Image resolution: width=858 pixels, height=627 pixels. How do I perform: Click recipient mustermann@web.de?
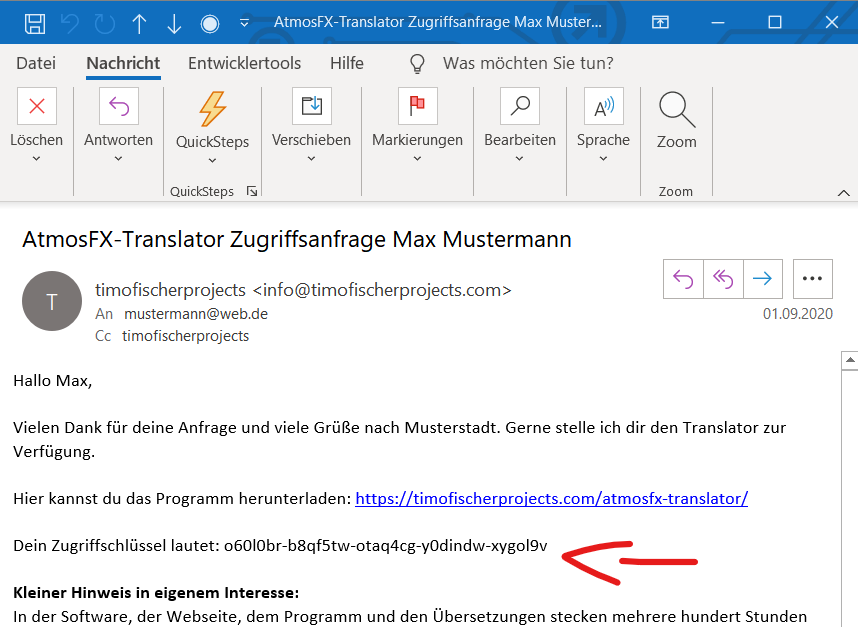[x=196, y=314]
